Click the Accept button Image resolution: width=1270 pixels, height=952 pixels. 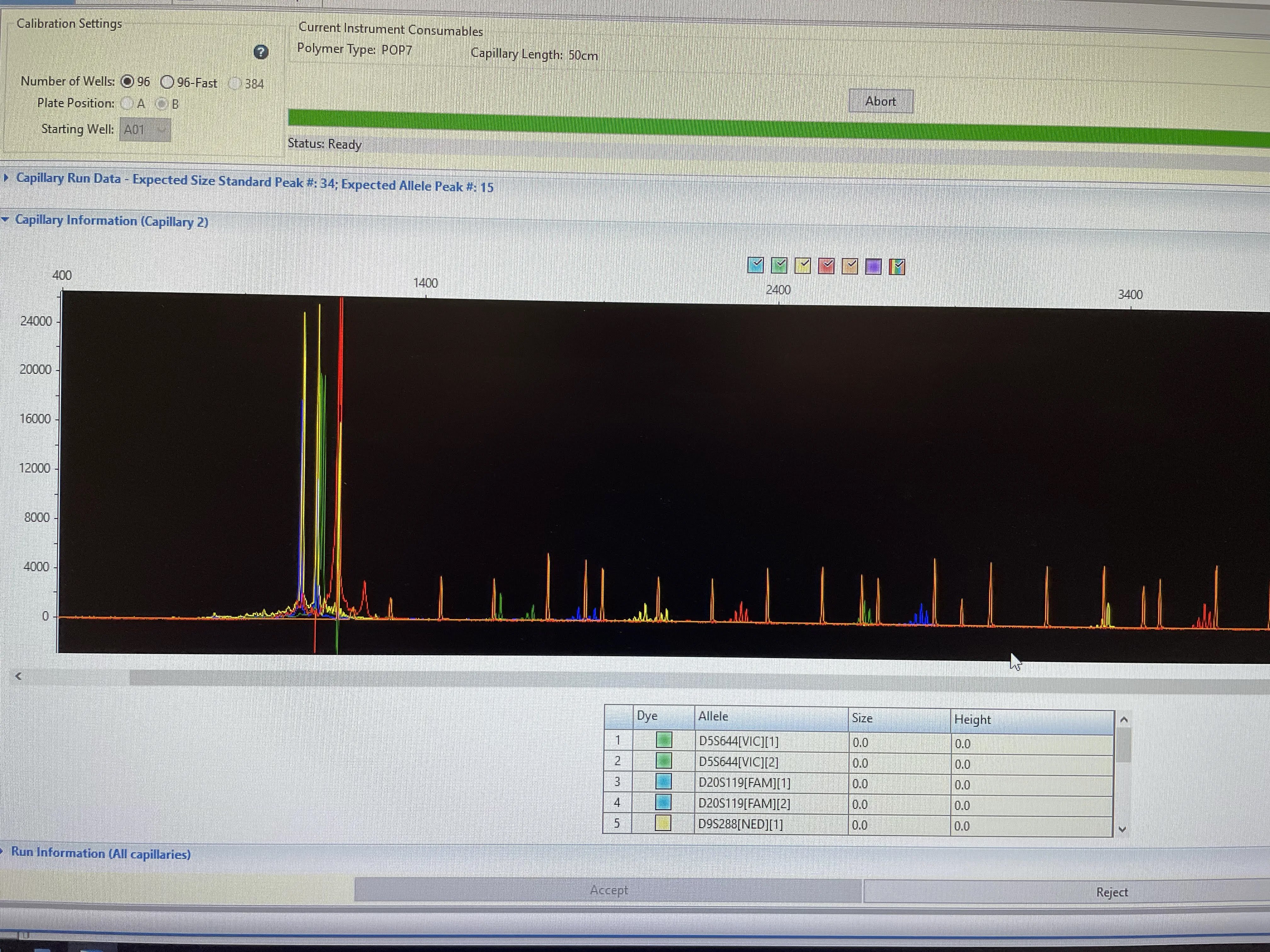click(609, 890)
